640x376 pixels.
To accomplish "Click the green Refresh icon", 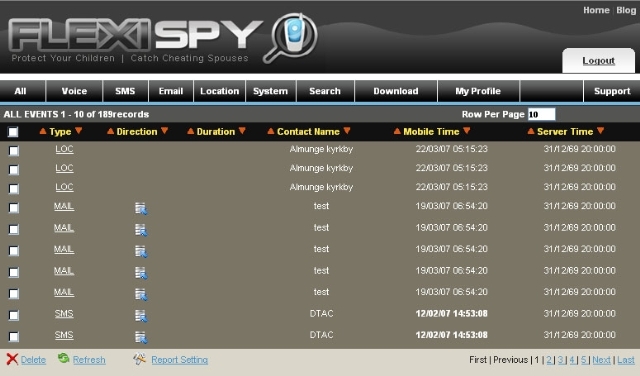I will tap(63, 358).
